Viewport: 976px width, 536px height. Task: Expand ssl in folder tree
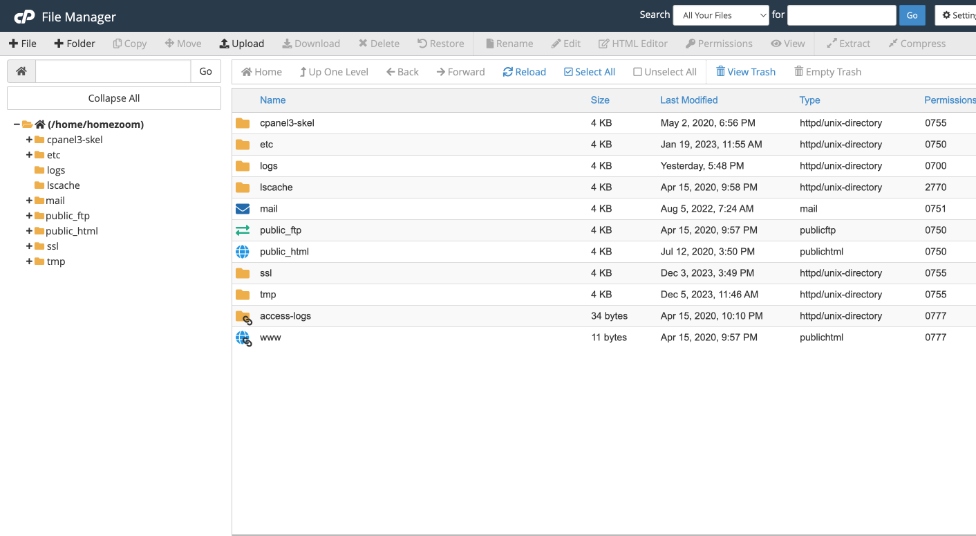[29, 246]
